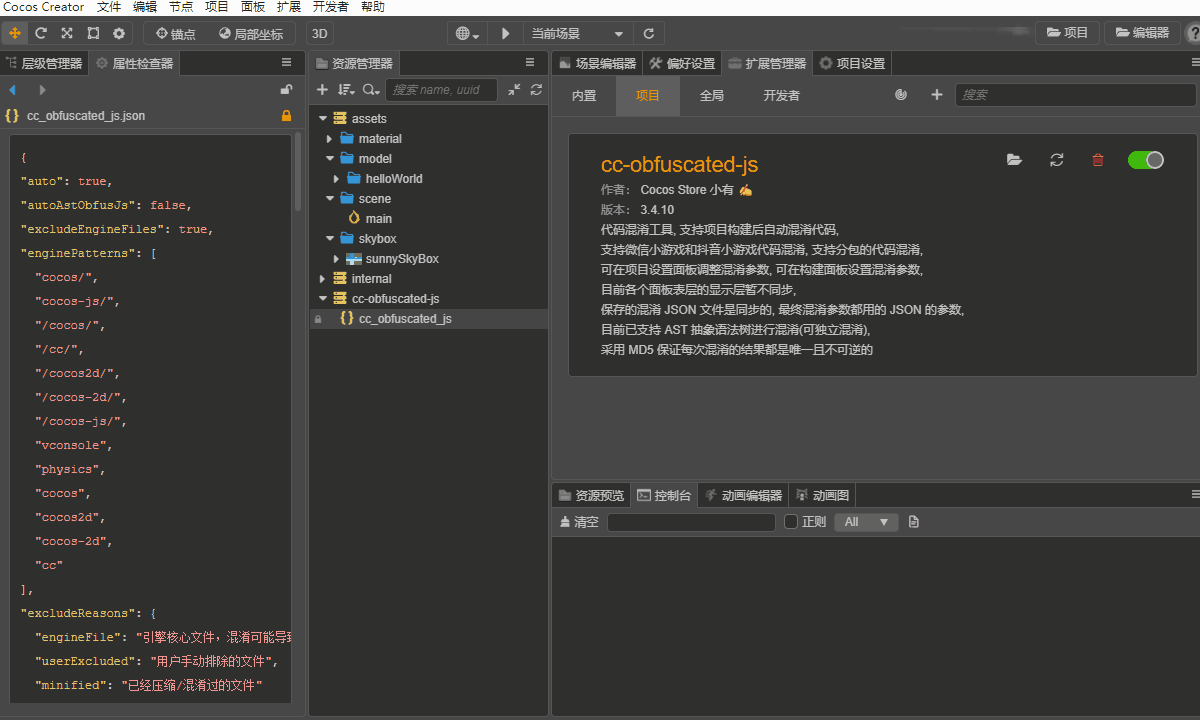Select the move transform tool
Image resolution: width=1200 pixels, height=720 pixels.
15,33
